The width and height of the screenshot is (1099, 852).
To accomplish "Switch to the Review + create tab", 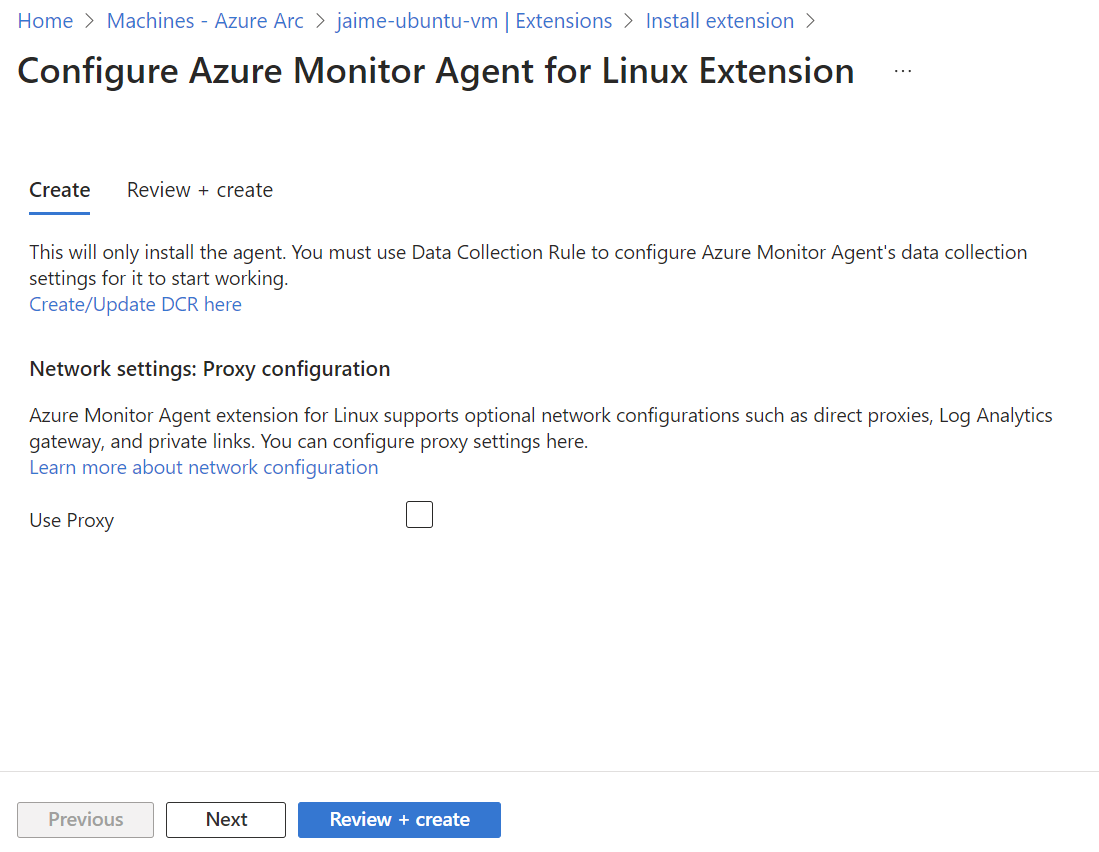I will (199, 189).
